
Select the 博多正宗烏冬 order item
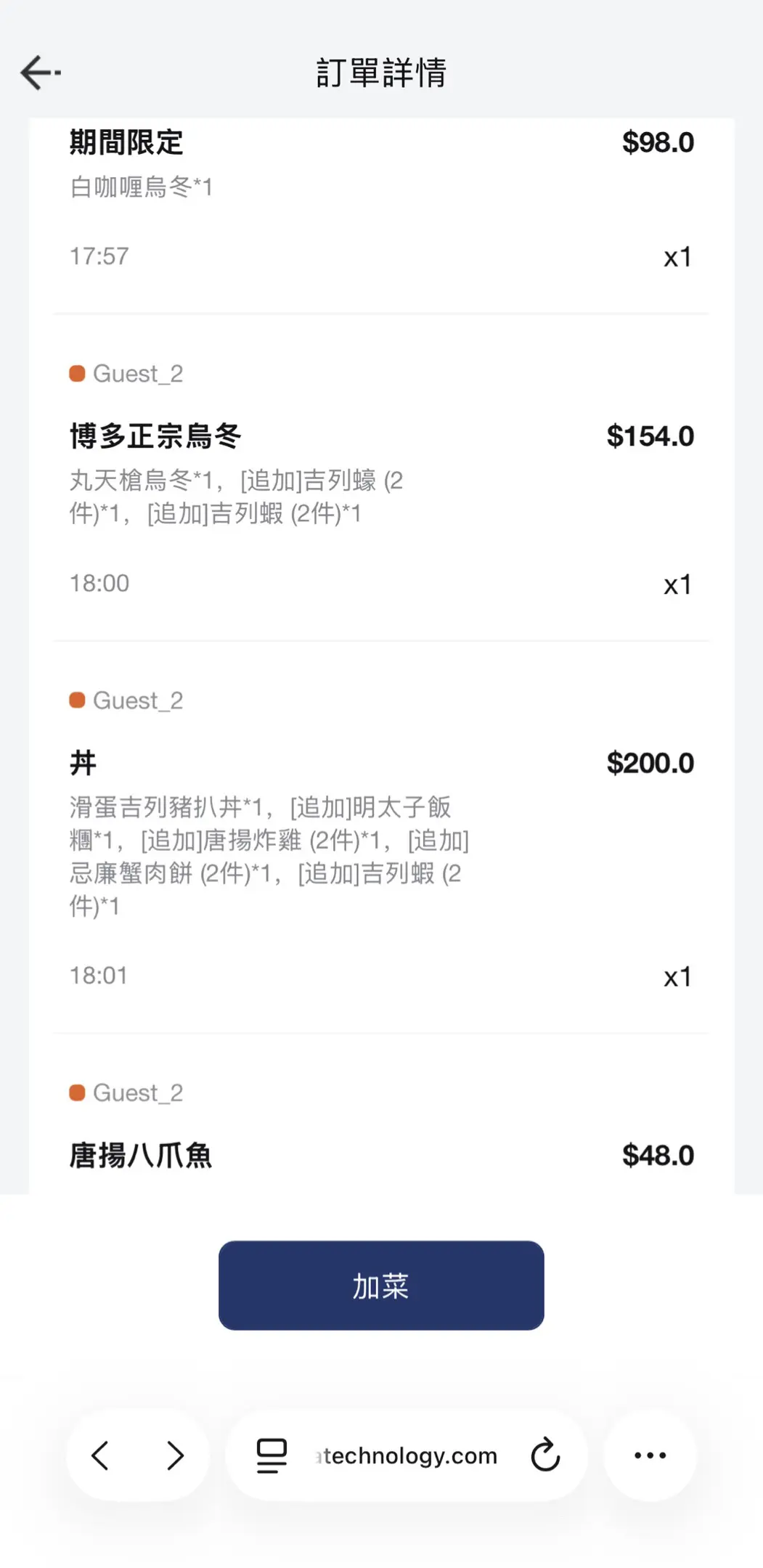155,436
